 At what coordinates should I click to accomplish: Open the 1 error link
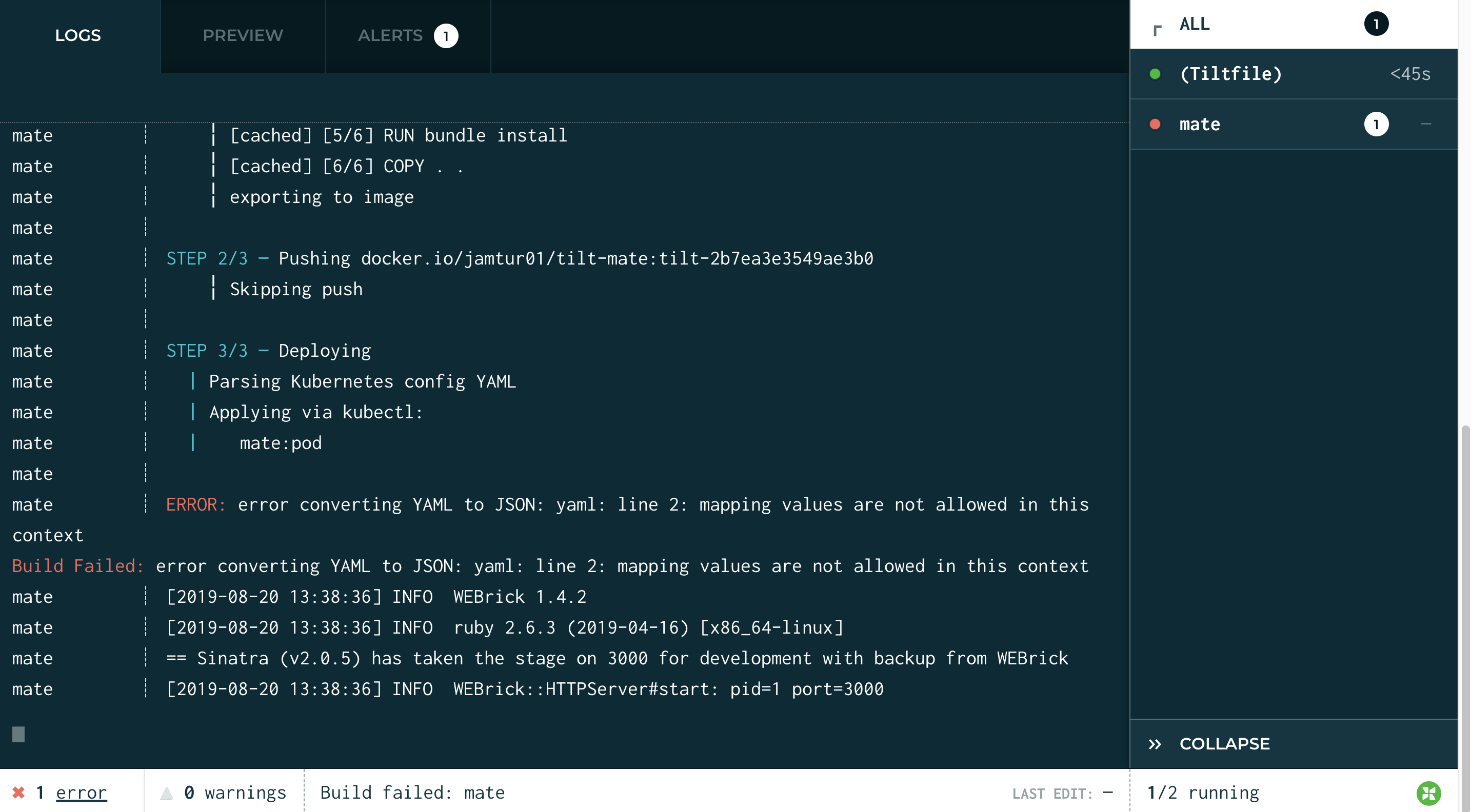(81, 793)
